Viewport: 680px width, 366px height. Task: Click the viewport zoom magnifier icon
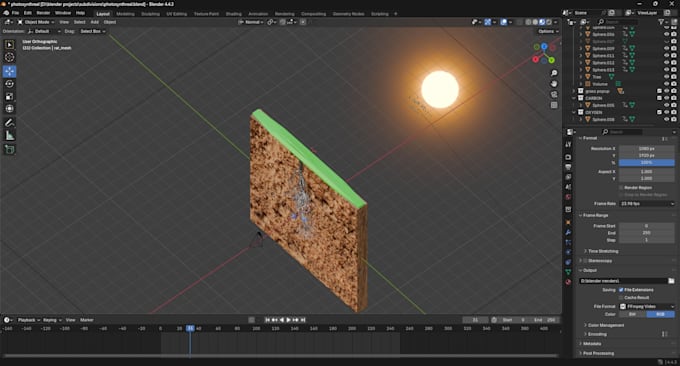click(554, 73)
